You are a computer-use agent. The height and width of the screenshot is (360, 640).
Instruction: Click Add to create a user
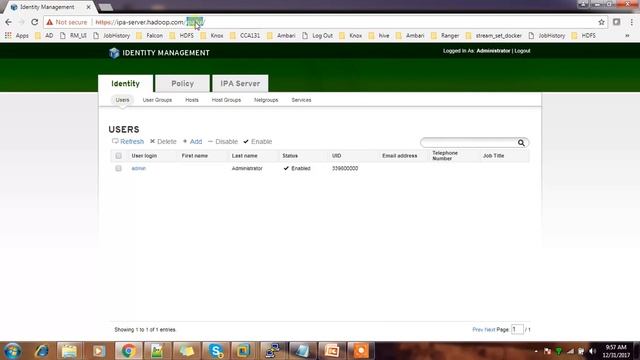[192, 142]
